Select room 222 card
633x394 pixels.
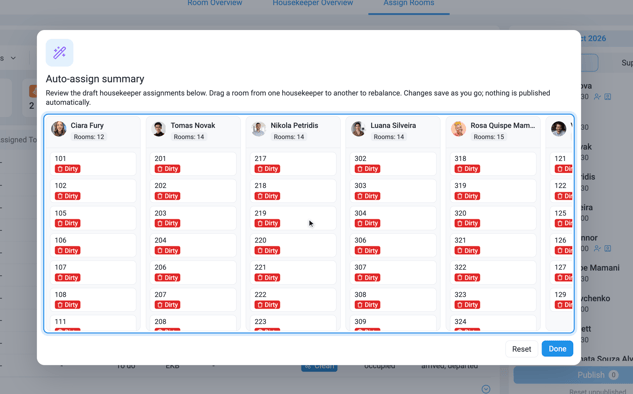293,300
